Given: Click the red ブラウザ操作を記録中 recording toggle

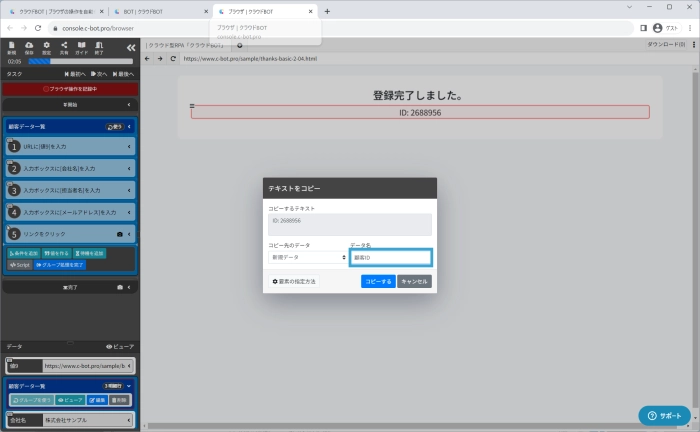Looking at the screenshot, I should click(x=70, y=88).
